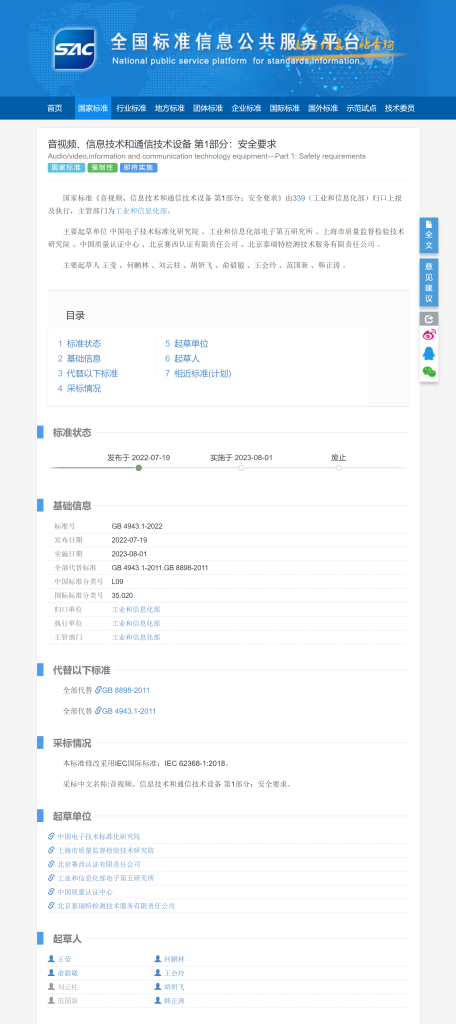Open 工业和信息化部 link in 主管部门 row
This screenshot has height=1024, width=456.
(136, 637)
